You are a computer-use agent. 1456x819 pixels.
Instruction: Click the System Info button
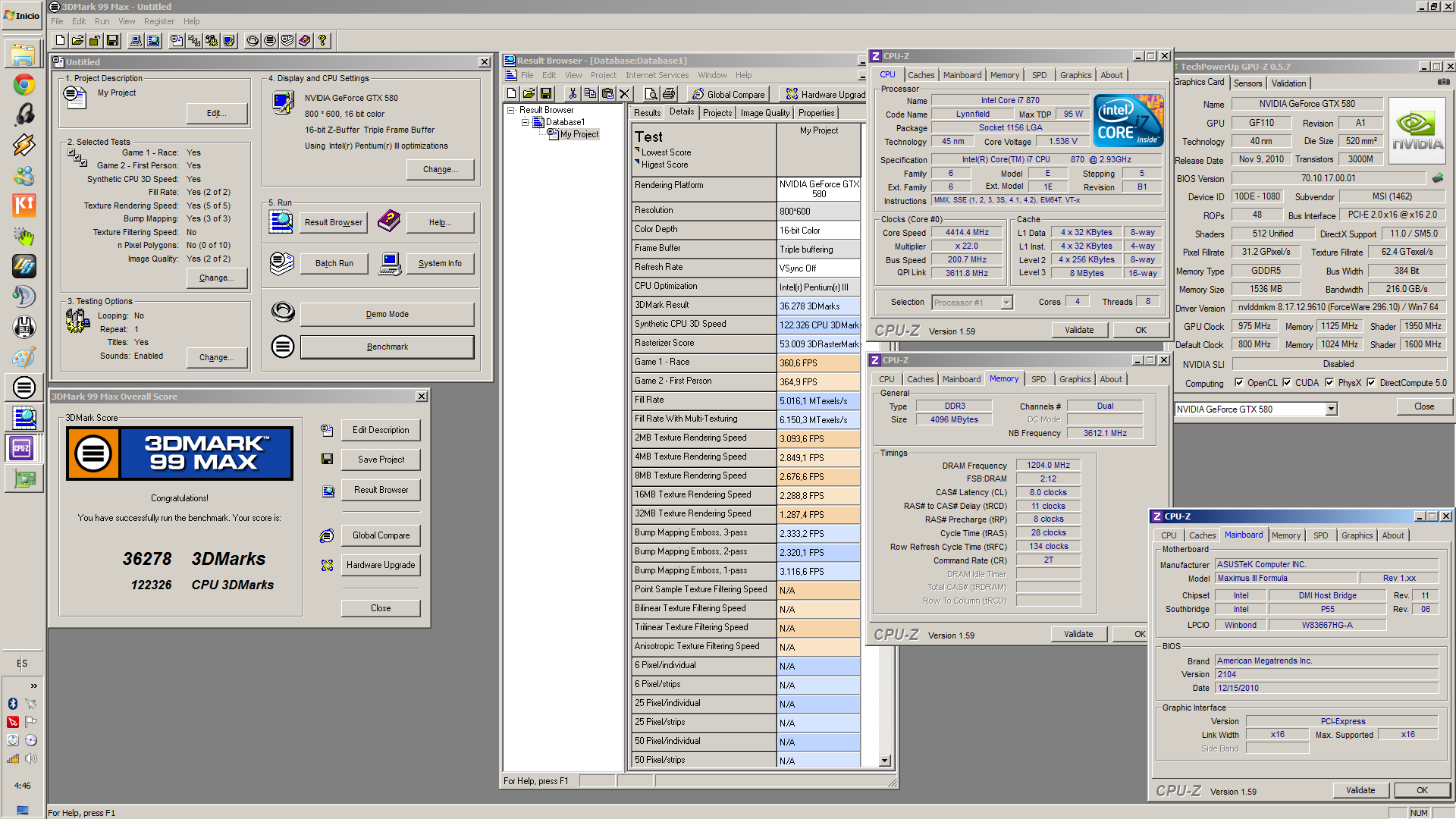click(440, 263)
